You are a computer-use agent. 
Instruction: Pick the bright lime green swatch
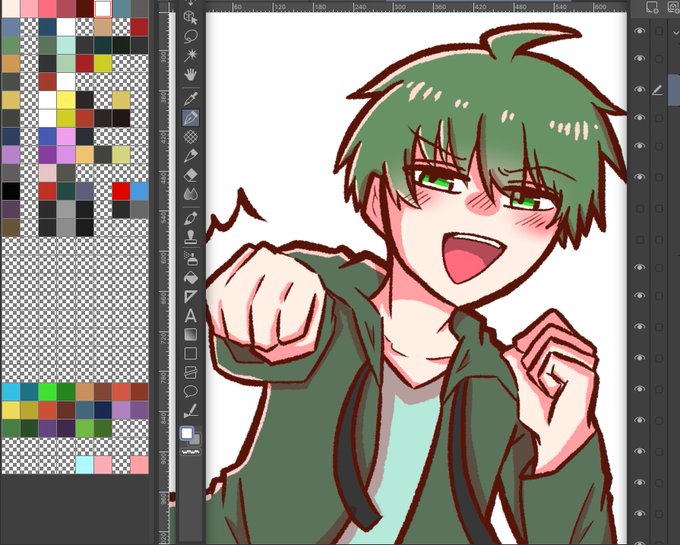pyautogui.click(x=47, y=392)
